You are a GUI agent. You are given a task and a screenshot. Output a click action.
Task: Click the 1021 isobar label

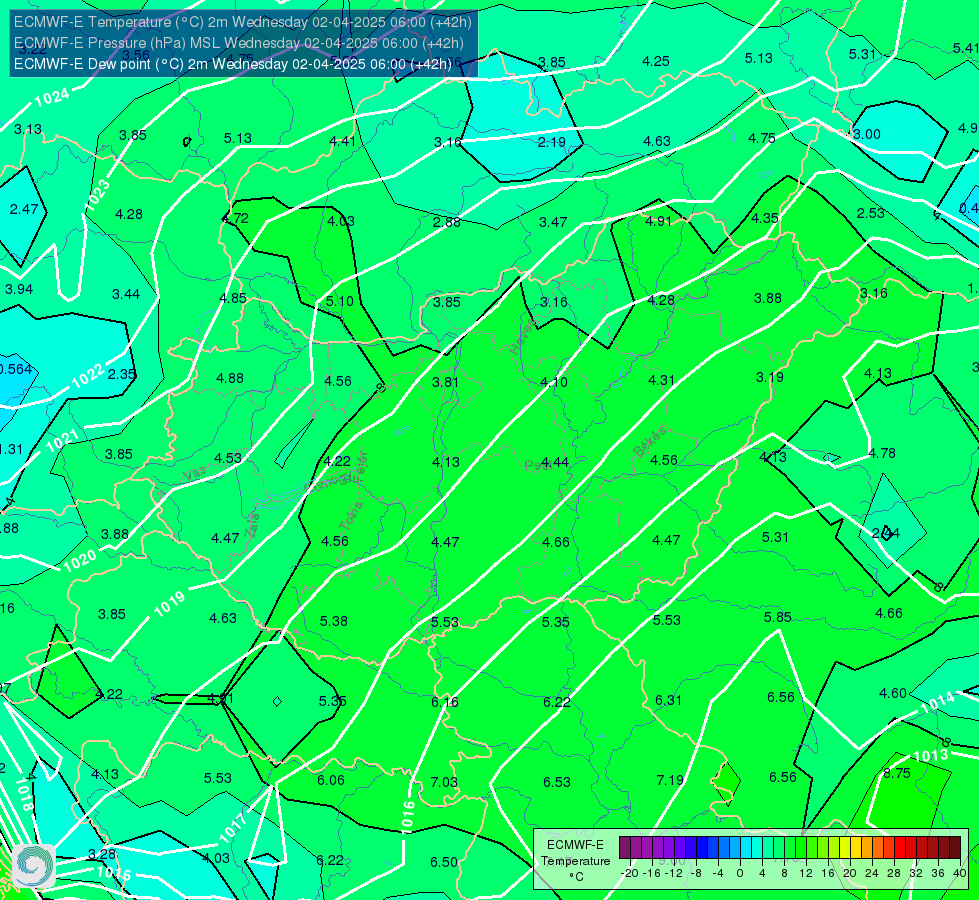(62, 442)
